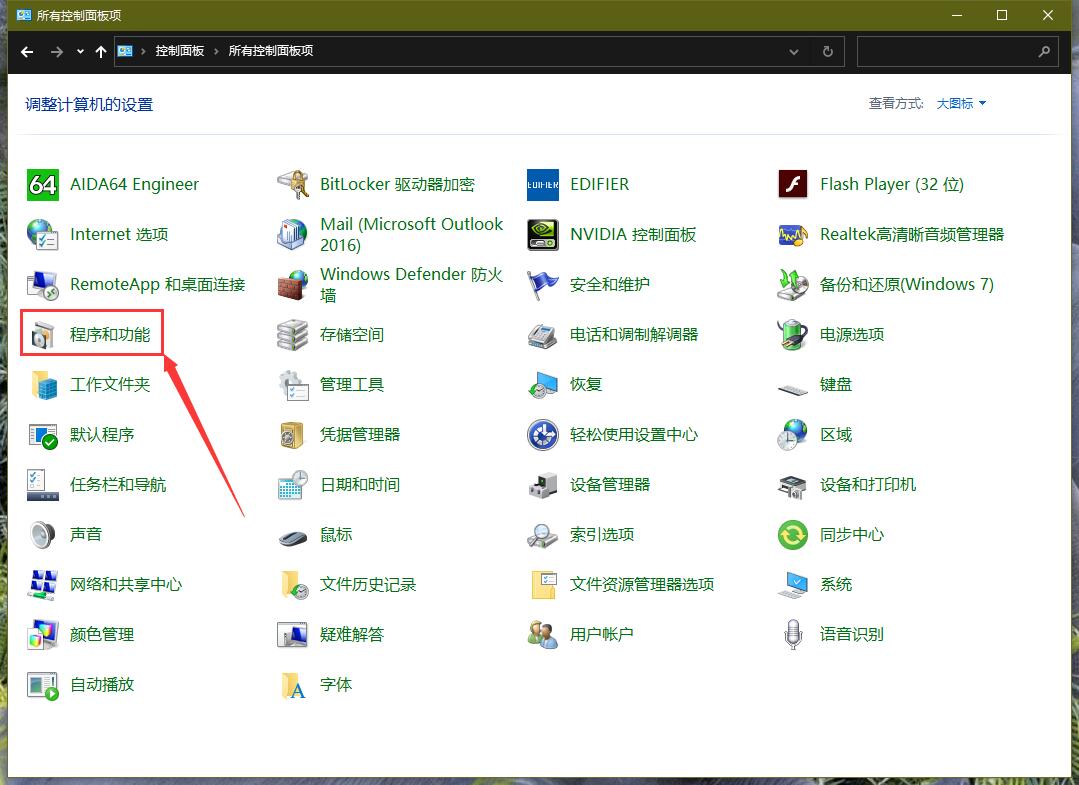Expand the address bar history dropdown
The image size is (1079, 785).
click(793, 52)
